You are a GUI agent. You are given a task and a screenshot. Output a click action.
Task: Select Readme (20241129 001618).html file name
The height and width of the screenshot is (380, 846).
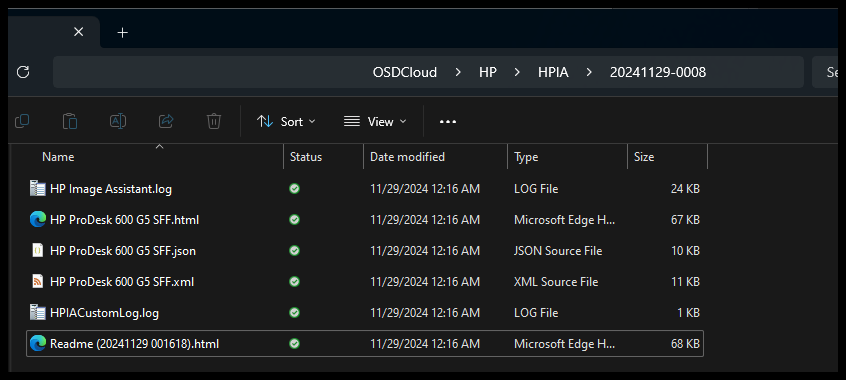tap(134, 344)
